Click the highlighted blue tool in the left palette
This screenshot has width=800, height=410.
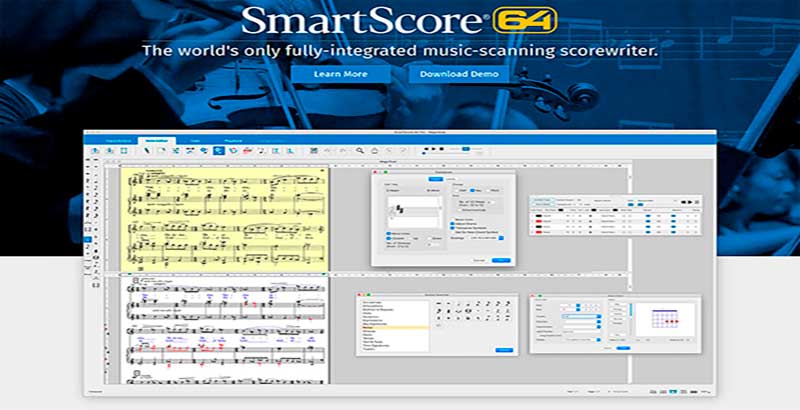pyautogui.click(x=88, y=240)
